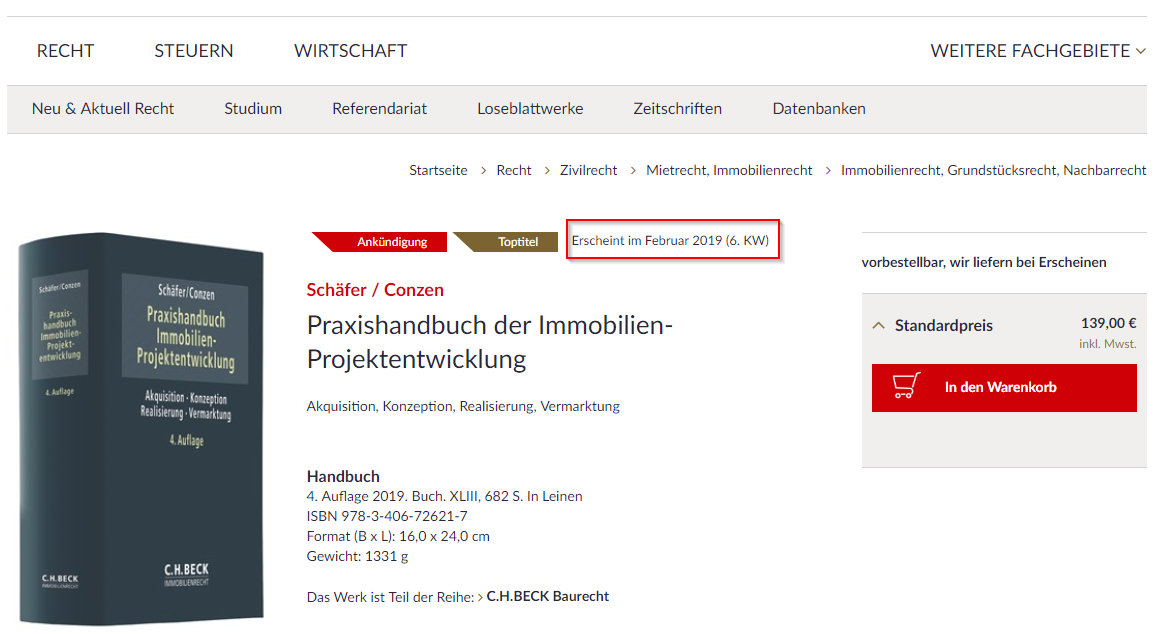Navigate to Recht breadcrumb

[513, 170]
